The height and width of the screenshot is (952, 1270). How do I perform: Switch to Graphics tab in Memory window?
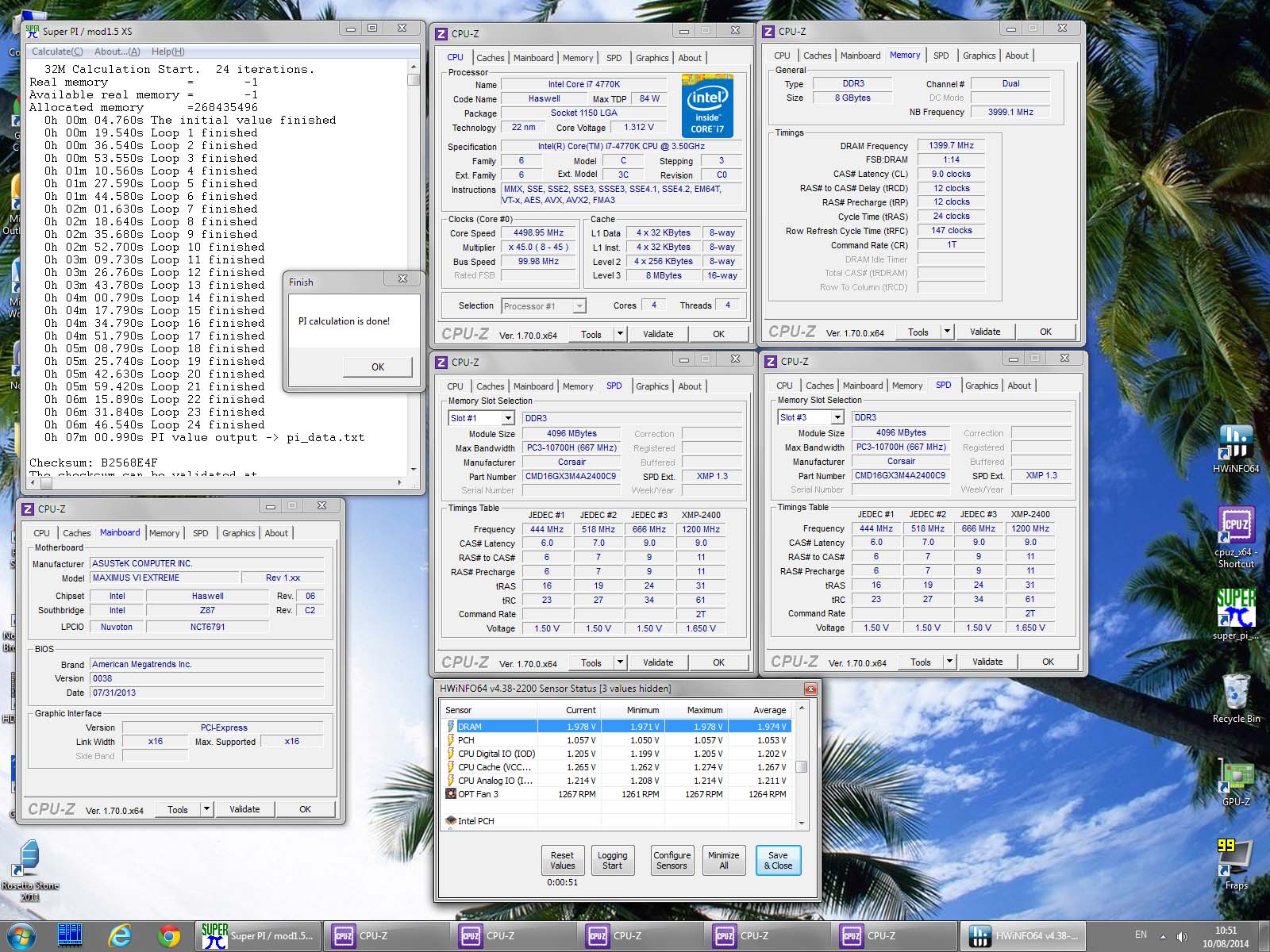coord(979,56)
